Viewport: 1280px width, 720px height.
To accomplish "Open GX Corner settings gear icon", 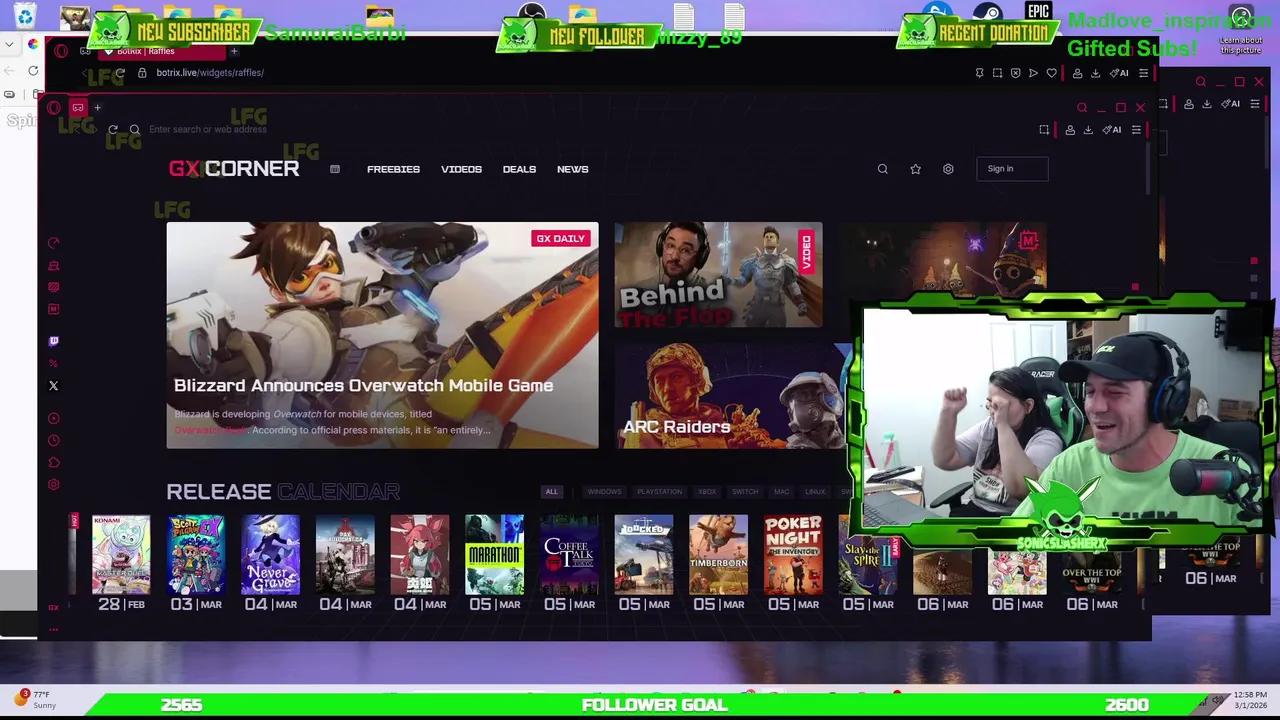I will point(948,169).
